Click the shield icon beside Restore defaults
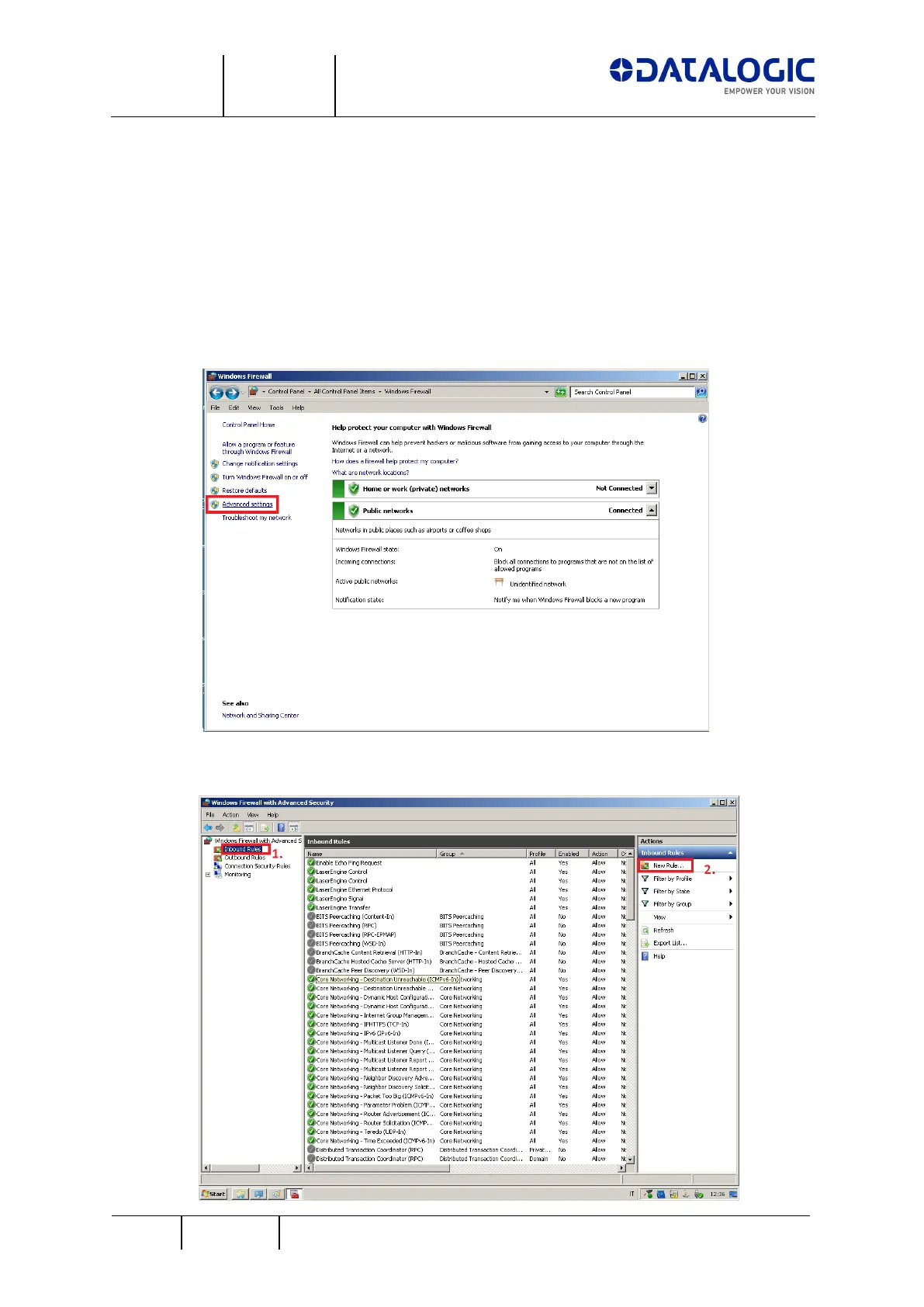Image resolution: width=924 pixels, height=1307 pixels. point(215,491)
